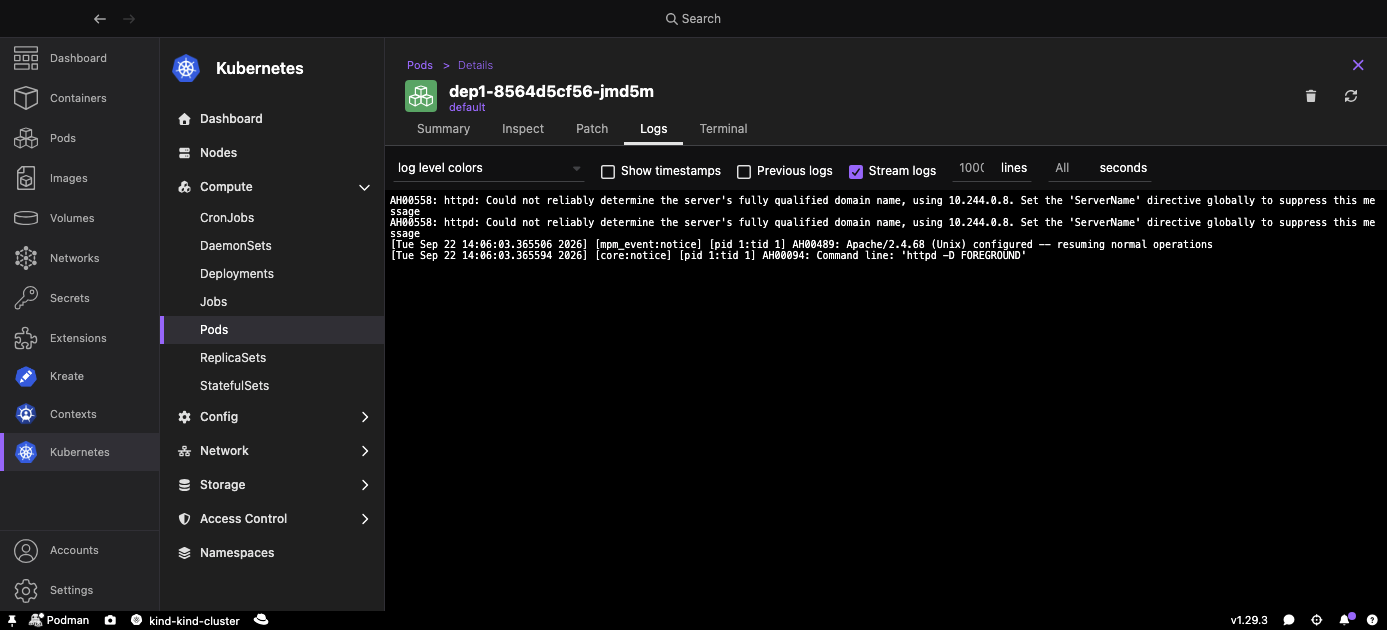Click the hat icon in status bar
1387x630 pixels.
click(x=261, y=620)
